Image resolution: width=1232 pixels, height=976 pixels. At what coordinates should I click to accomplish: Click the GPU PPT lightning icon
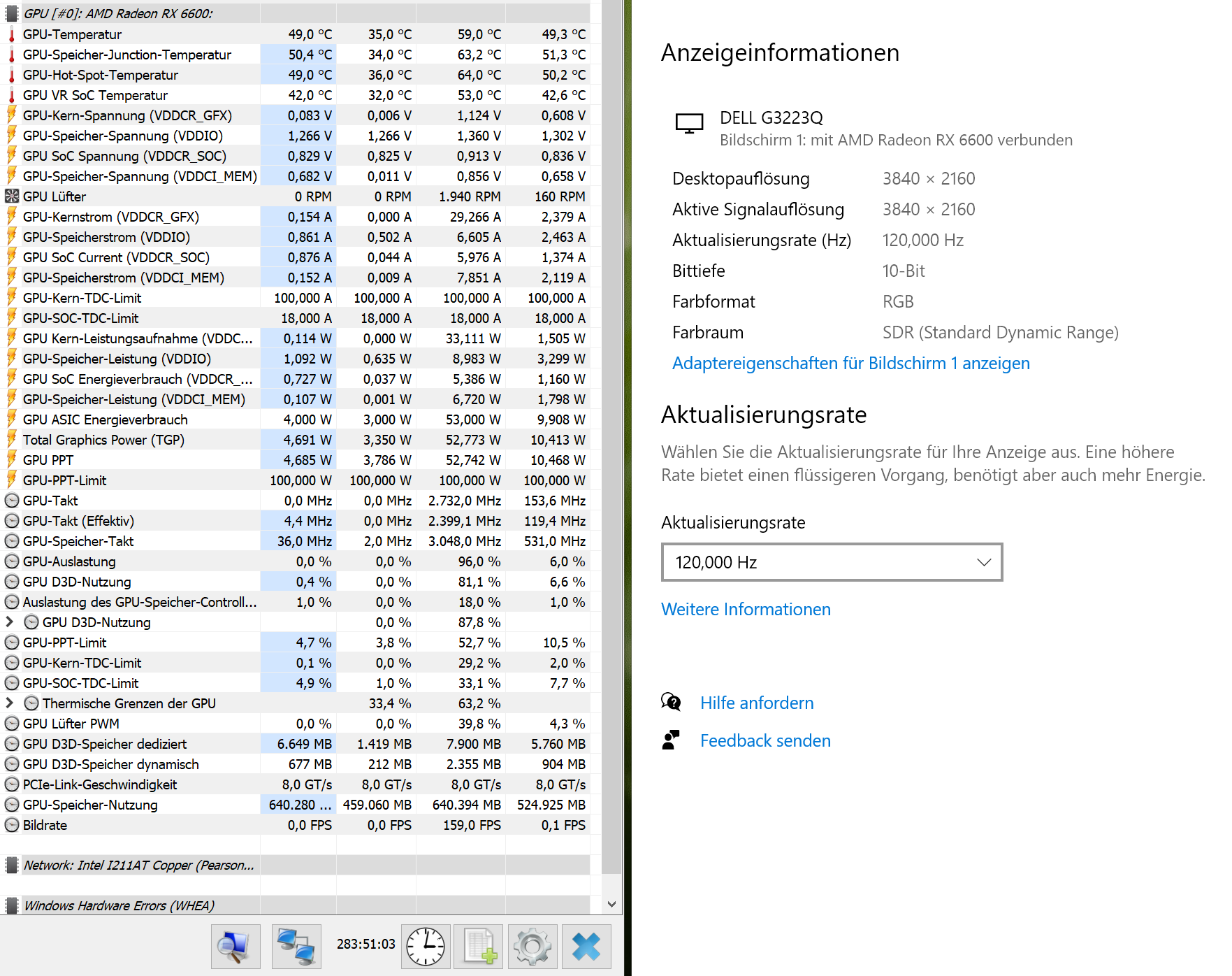point(12,460)
